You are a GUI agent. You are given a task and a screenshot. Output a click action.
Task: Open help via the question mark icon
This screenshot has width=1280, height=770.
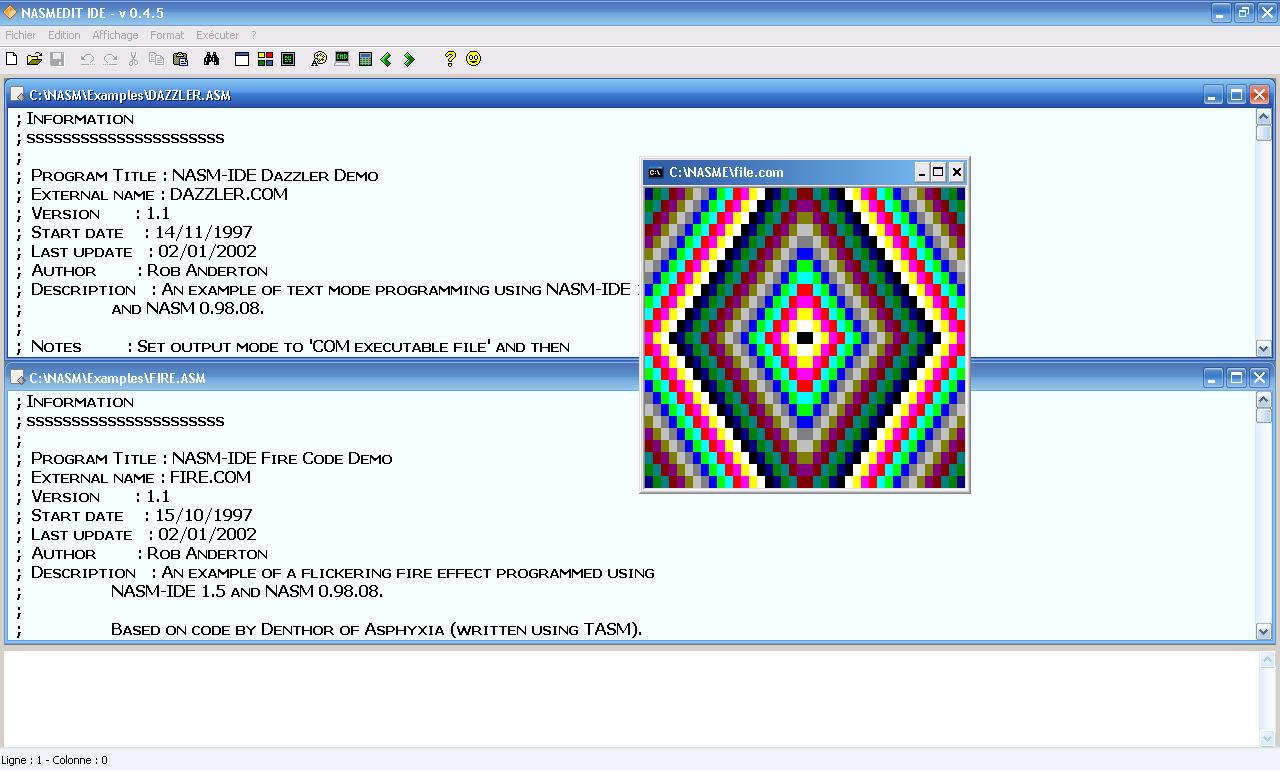point(450,59)
